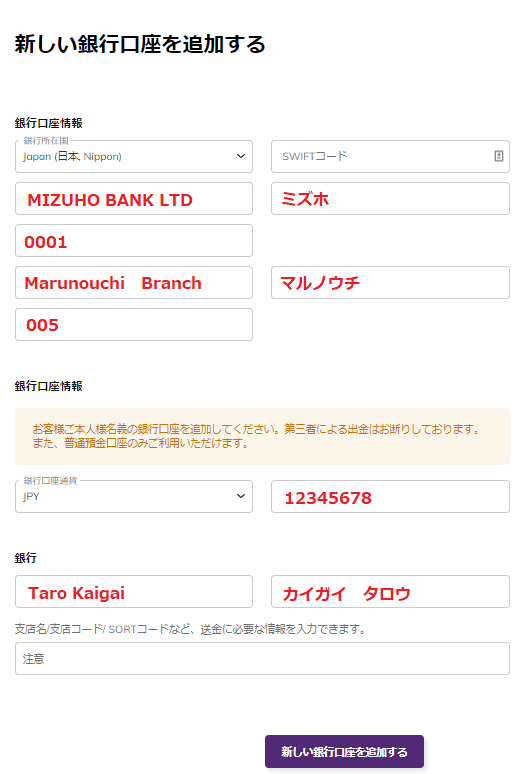Click the 注意 notes input field
This screenshot has height=774, width=531.
262,658
